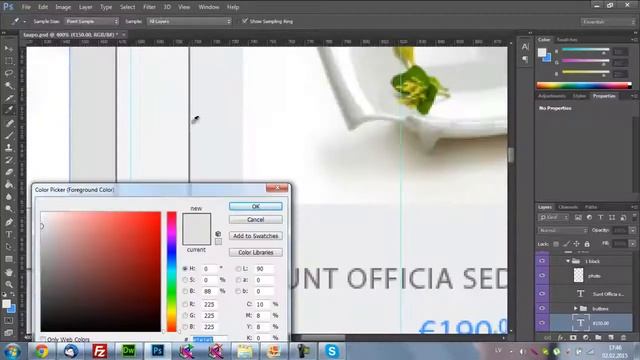Screen dimensions: 640x360
Task: Click the vertical hue slider strip
Action: coord(171,271)
